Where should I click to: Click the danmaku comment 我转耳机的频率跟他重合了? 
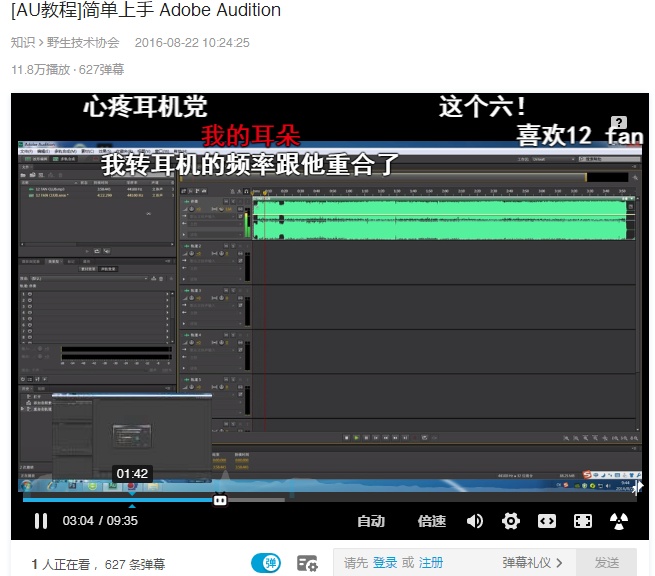point(250,165)
